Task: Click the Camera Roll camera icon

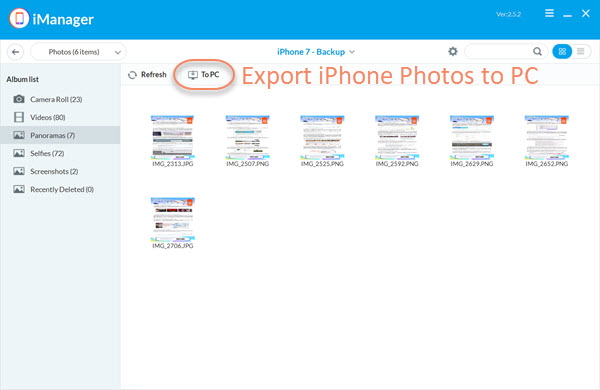Action: (19, 99)
